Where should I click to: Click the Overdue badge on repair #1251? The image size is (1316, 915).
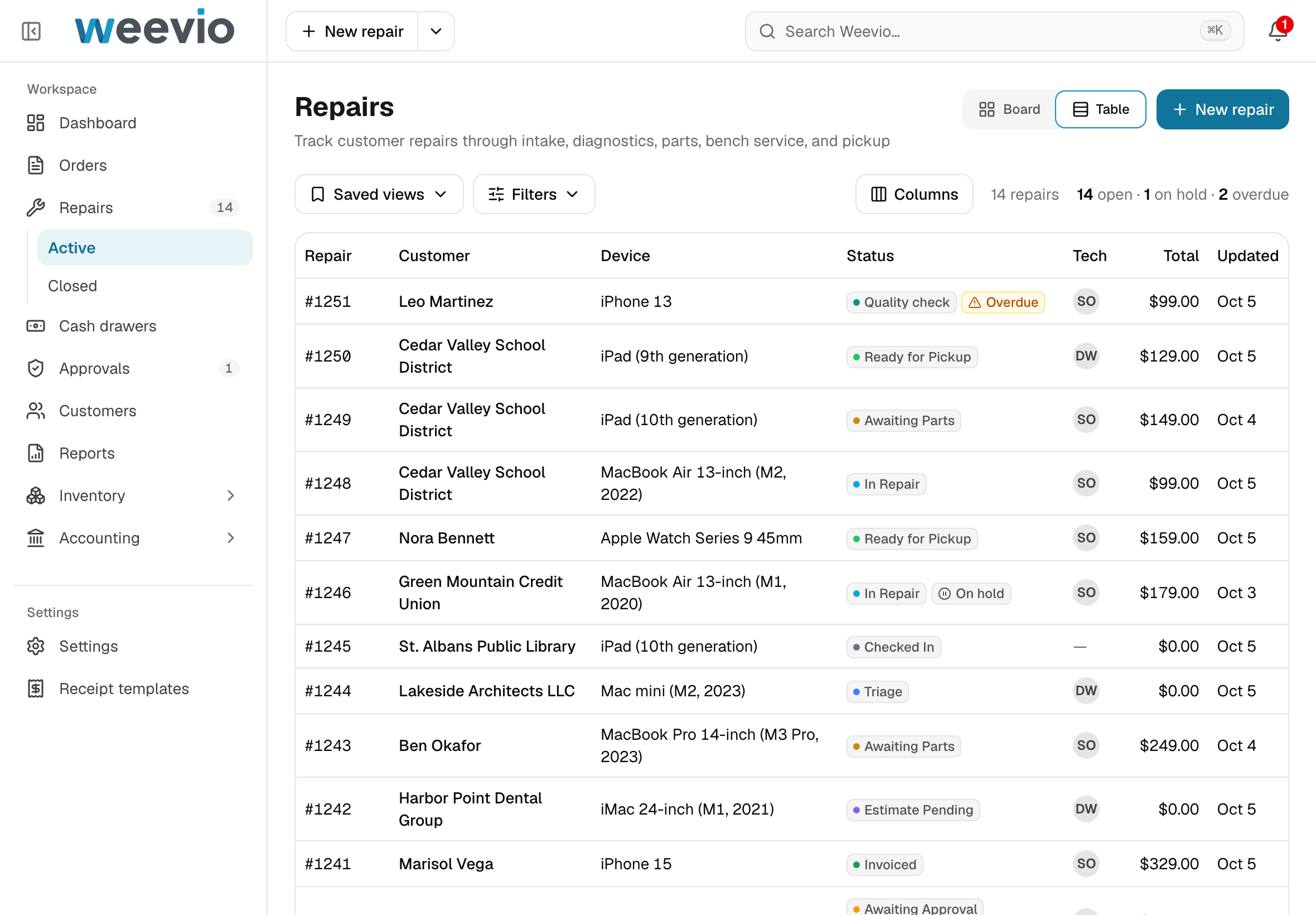pos(1003,302)
